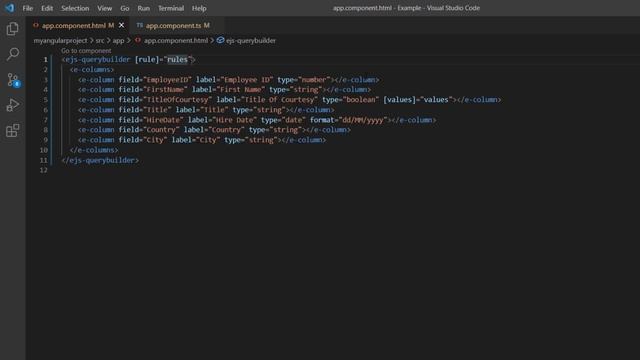Click the "FirstName" field value
This screenshot has height=360, width=640.
pyautogui.click(x=165, y=89)
